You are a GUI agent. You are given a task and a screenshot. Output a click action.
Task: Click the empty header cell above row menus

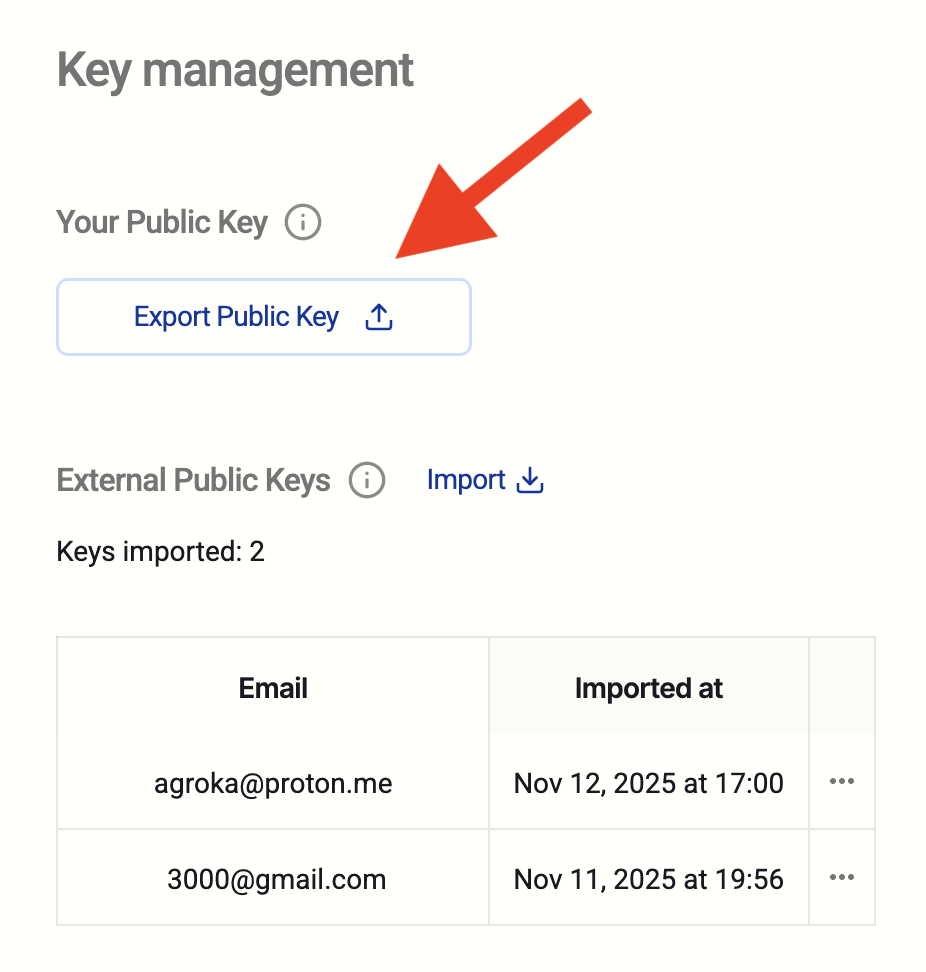842,688
